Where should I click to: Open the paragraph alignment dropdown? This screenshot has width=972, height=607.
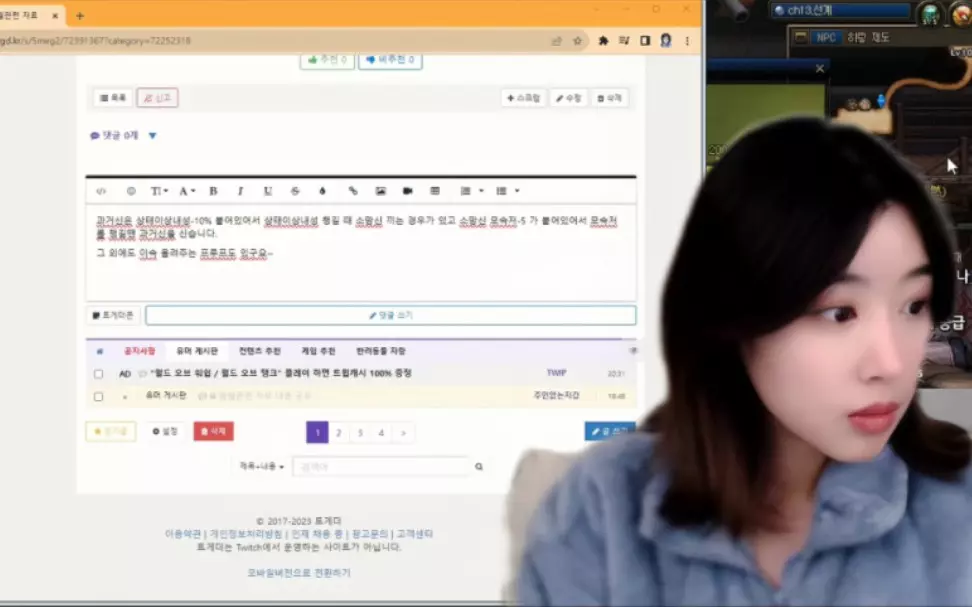coord(472,191)
